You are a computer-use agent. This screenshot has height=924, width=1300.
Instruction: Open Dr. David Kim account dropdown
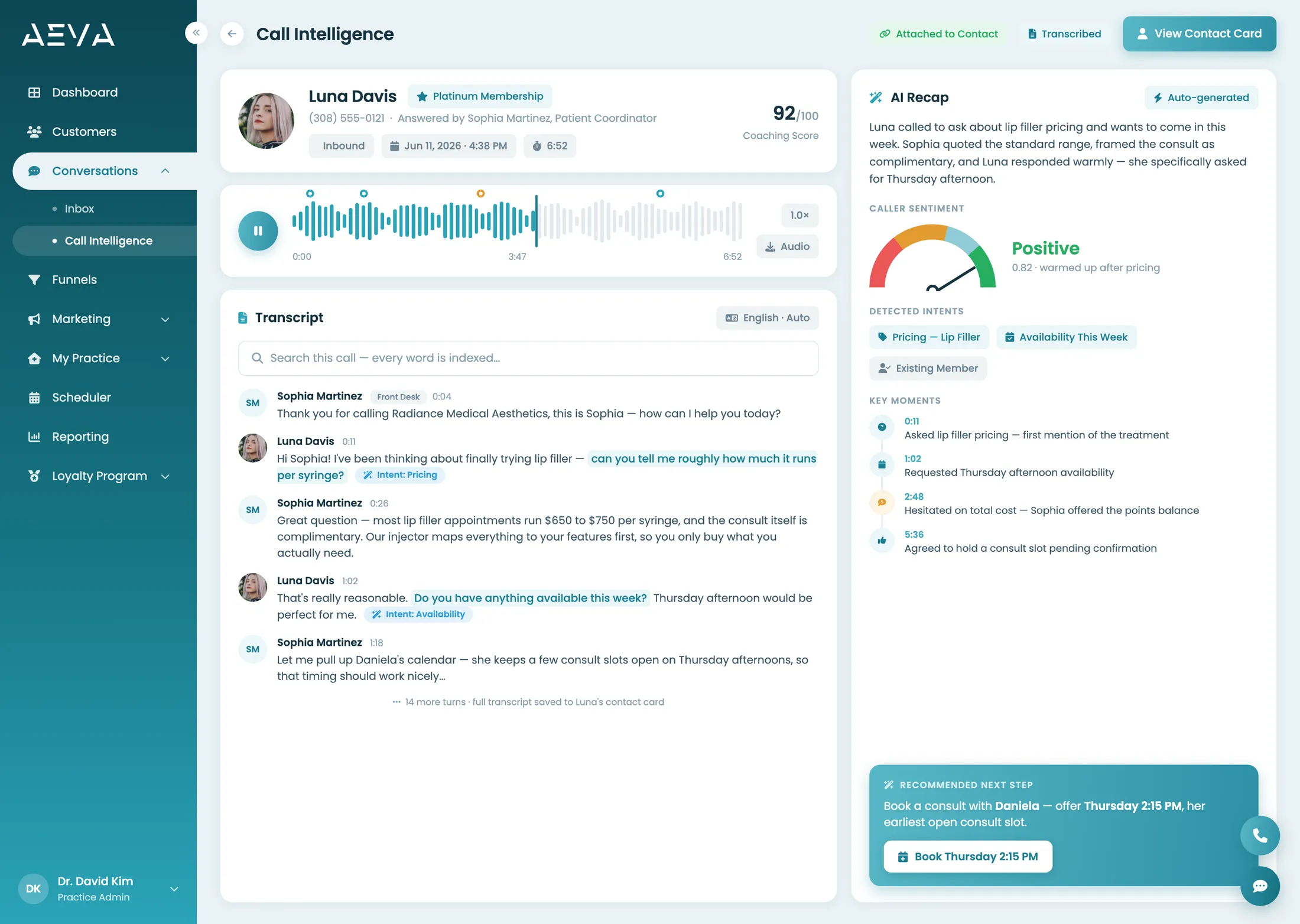174,889
